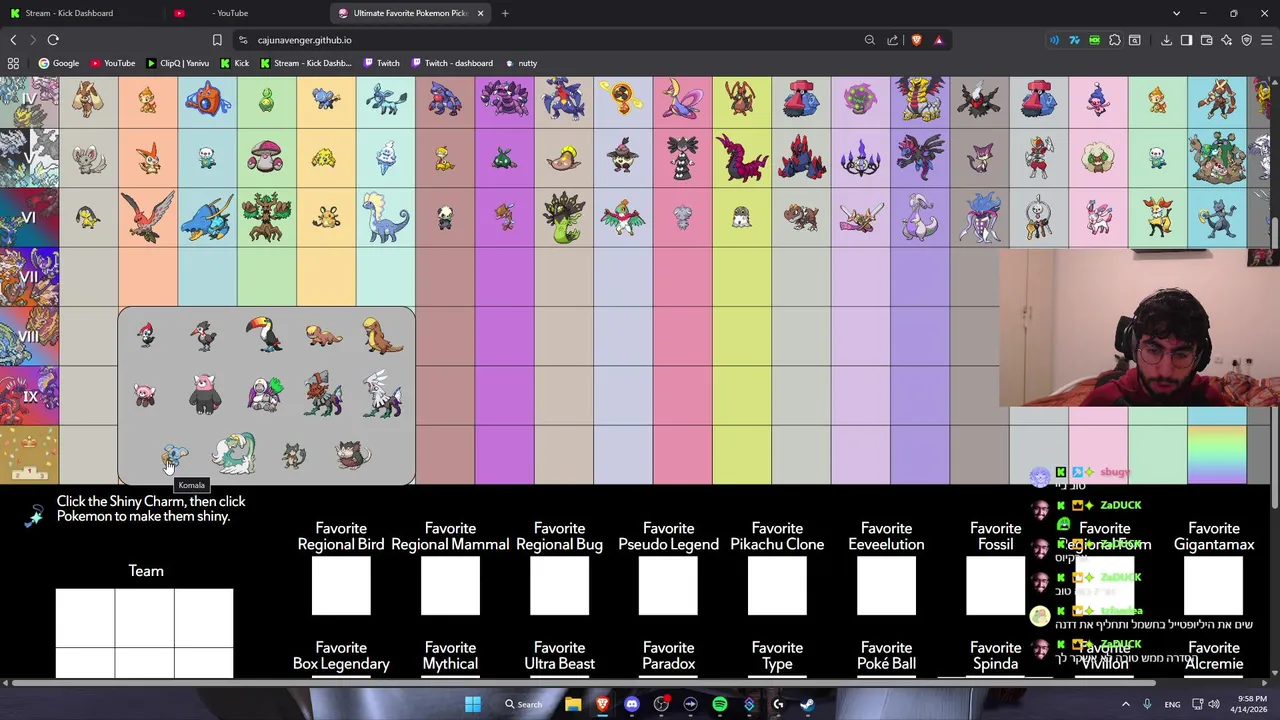Open a new browser tab
The width and height of the screenshot is (1280, 720).
click(x=505, y=13)
